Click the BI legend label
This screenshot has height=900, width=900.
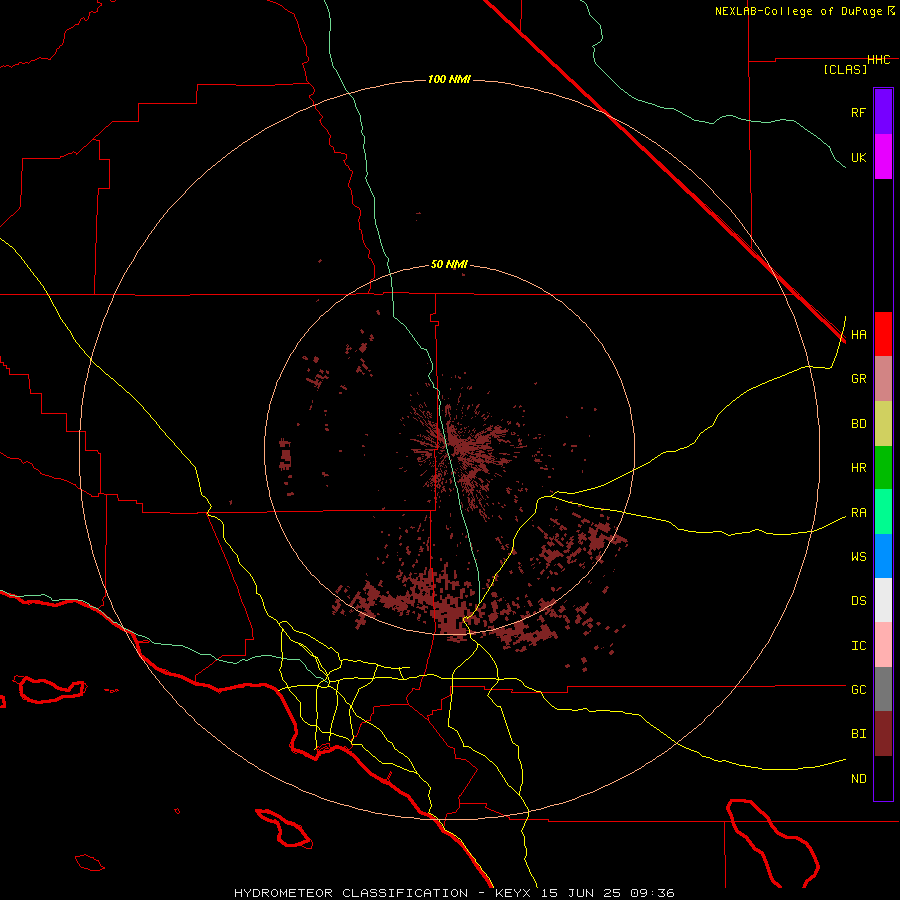click(x=858, y=734)
